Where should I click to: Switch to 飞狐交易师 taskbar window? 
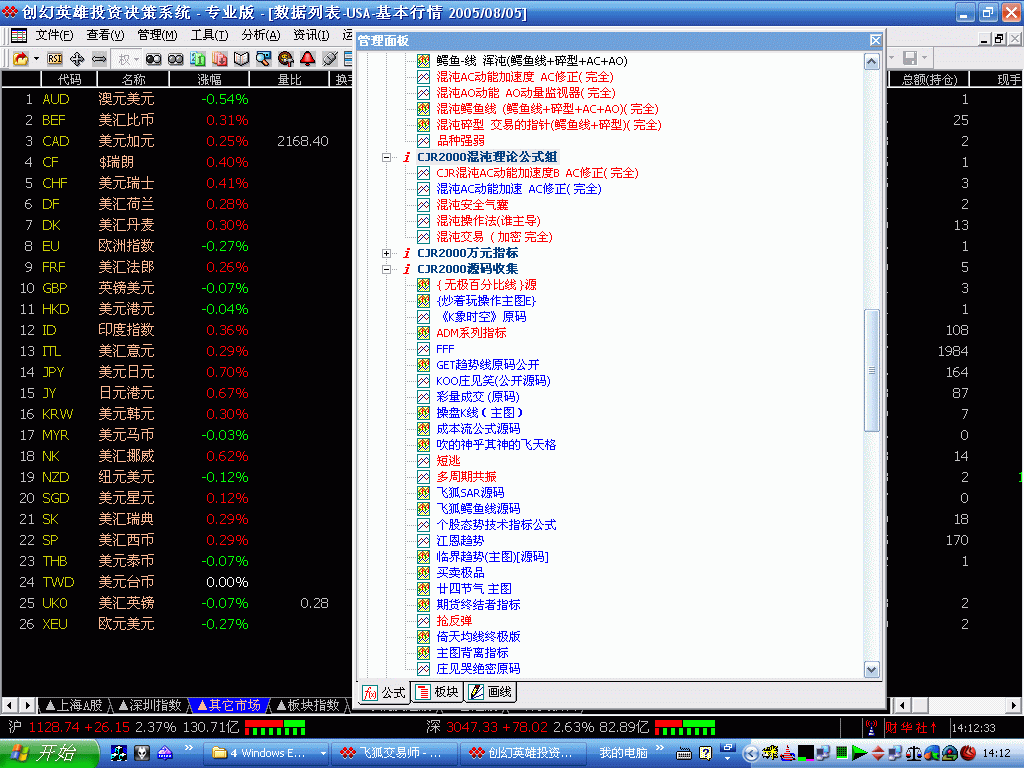393,754
